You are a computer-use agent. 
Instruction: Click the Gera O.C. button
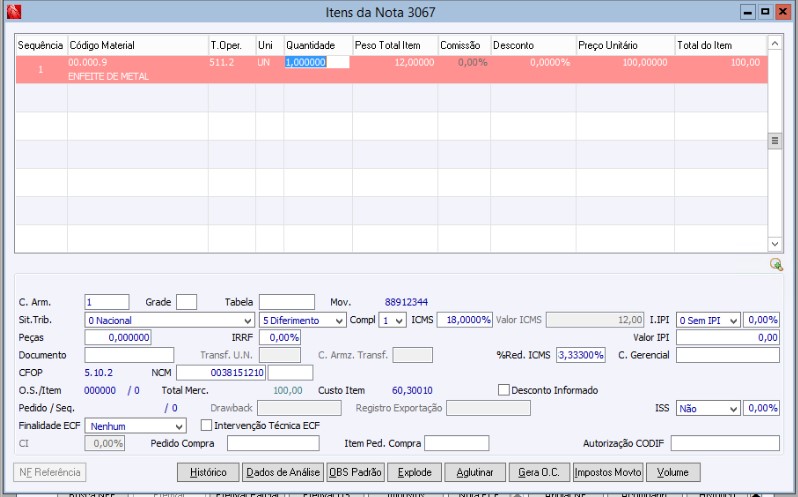(539, 473)
